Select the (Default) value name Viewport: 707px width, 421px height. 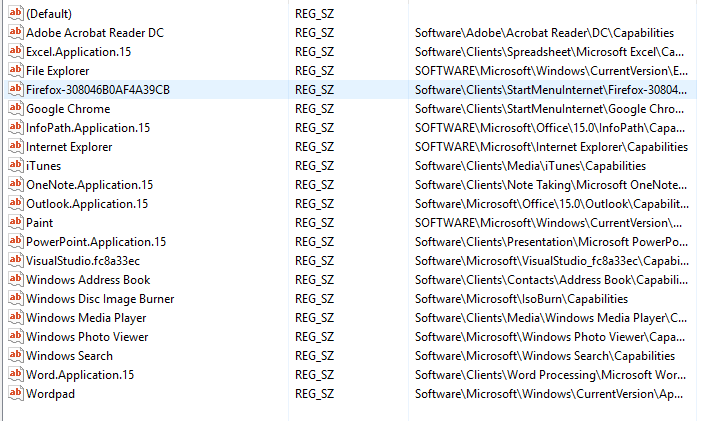coord(49,14)
